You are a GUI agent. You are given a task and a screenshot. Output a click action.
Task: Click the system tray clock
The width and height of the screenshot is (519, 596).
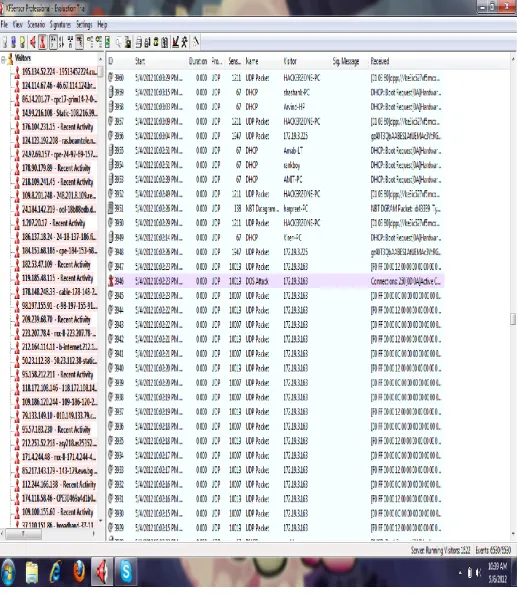click(498, 572)
